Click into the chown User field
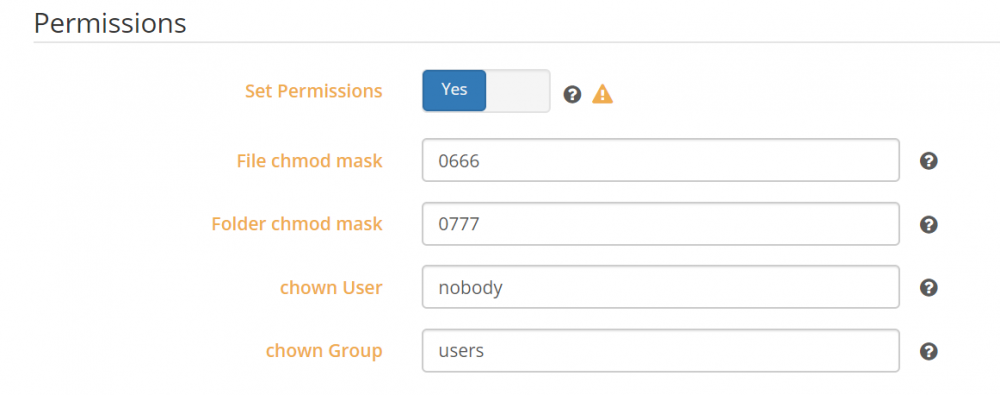The image size is (1000, 395). [661, 287]
